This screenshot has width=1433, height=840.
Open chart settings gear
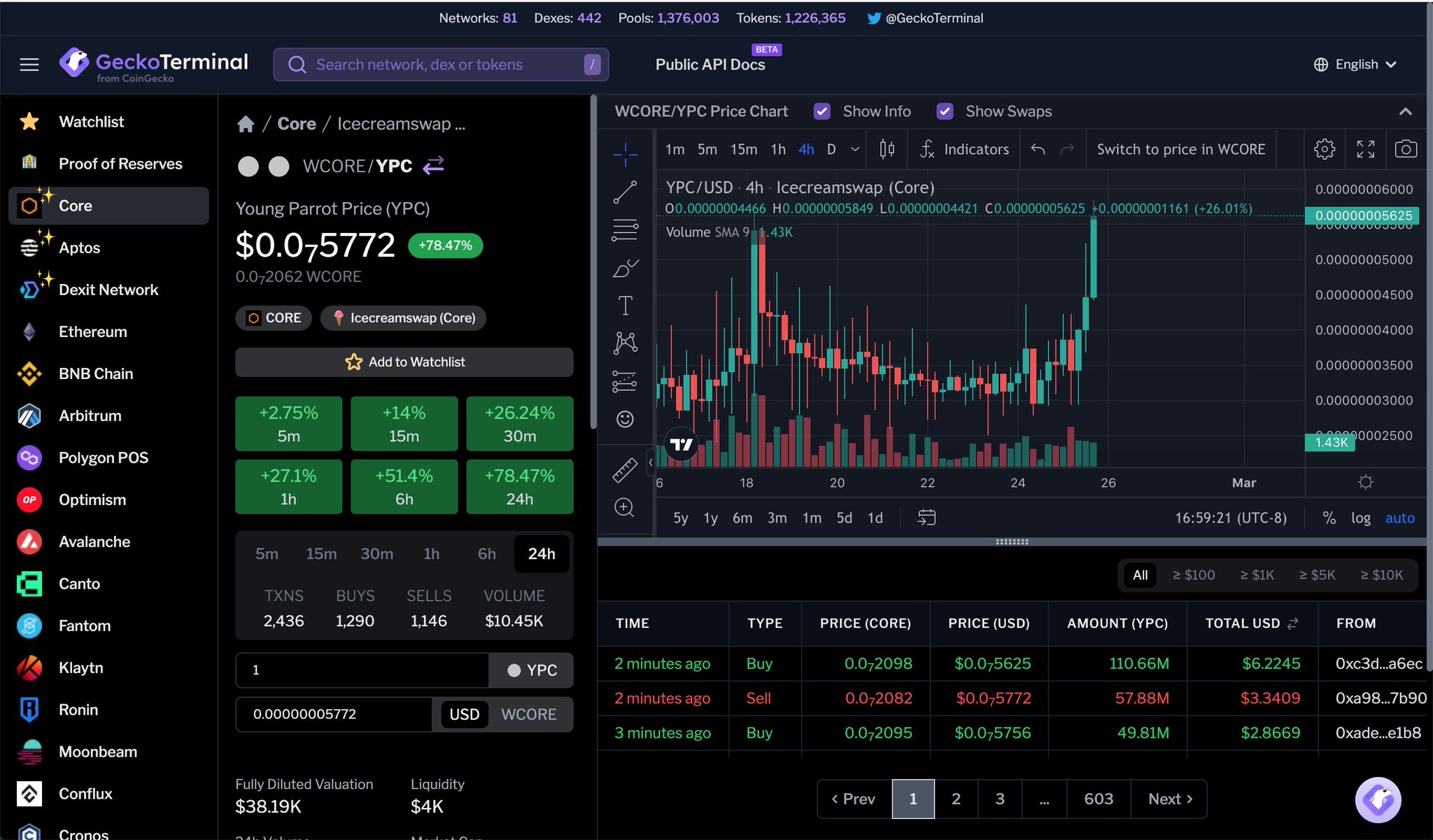point(1325,149)
